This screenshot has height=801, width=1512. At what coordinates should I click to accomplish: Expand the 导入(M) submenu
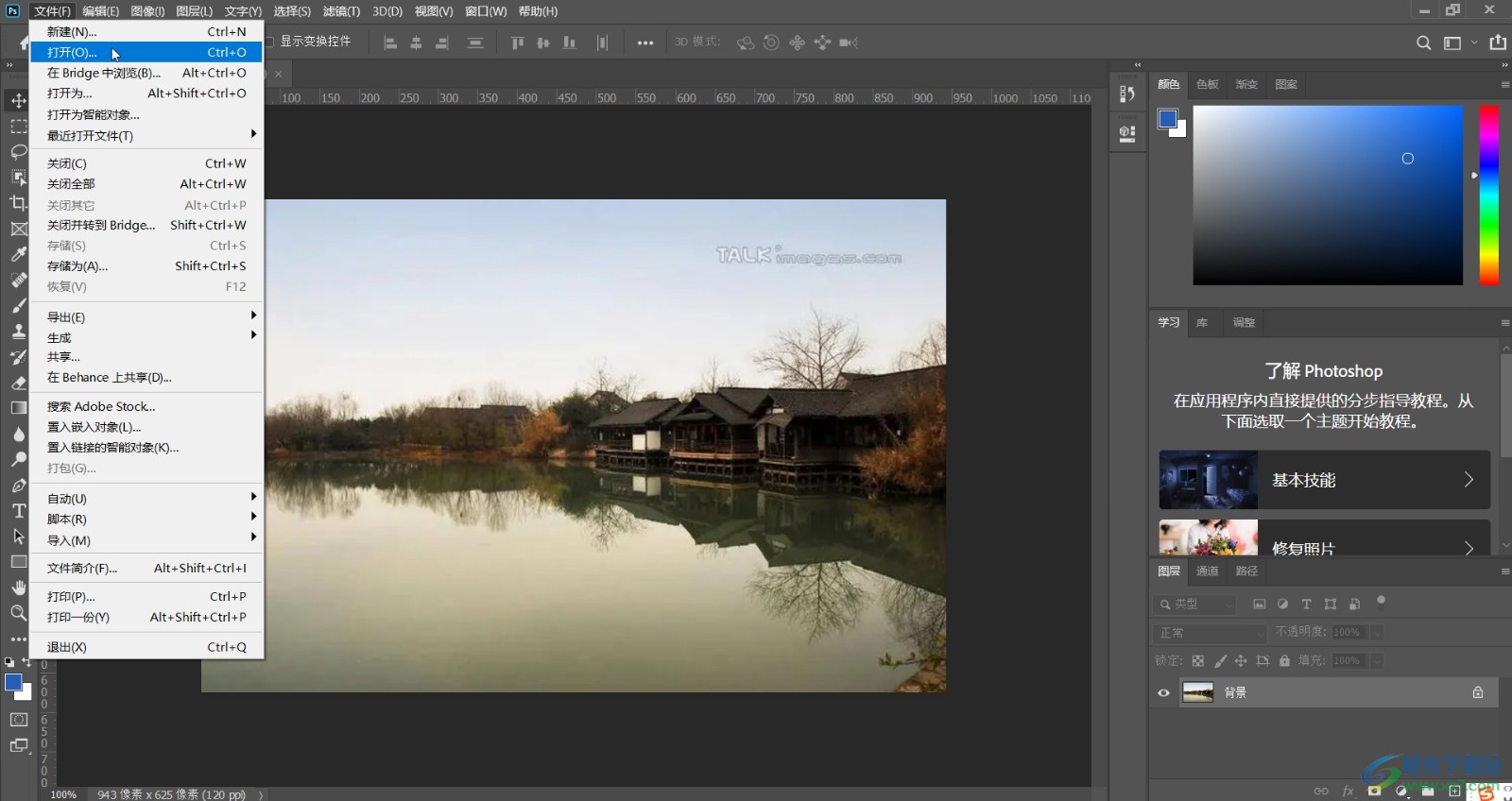[146, 540]
